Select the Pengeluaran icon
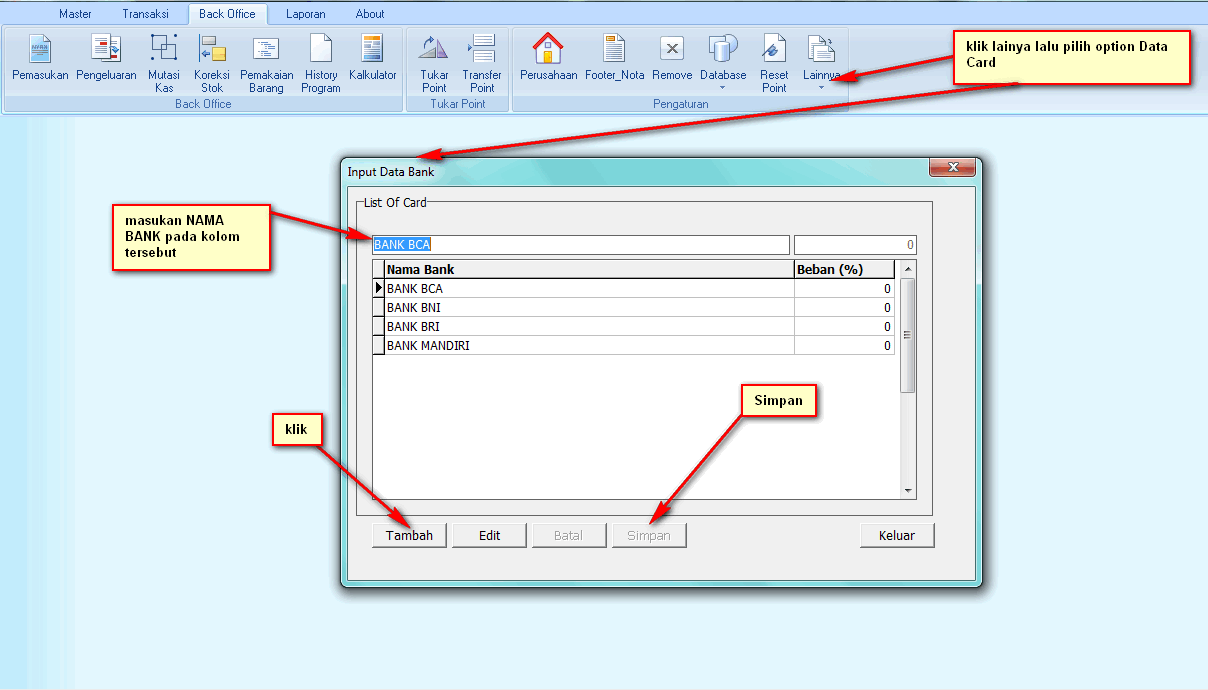1208x690 pixels. click(x=105, y=60)
